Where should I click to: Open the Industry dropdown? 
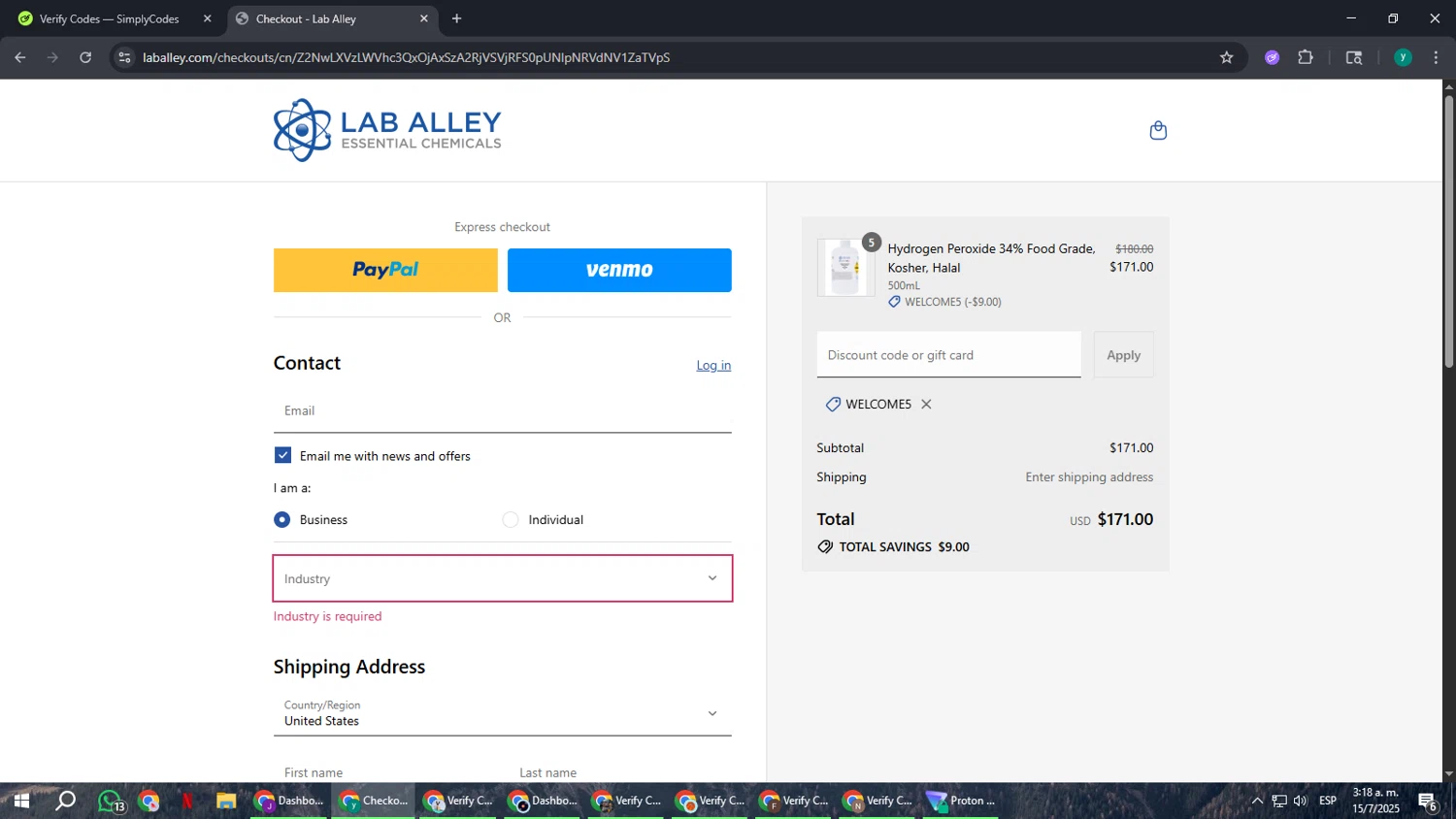(503, 578)
